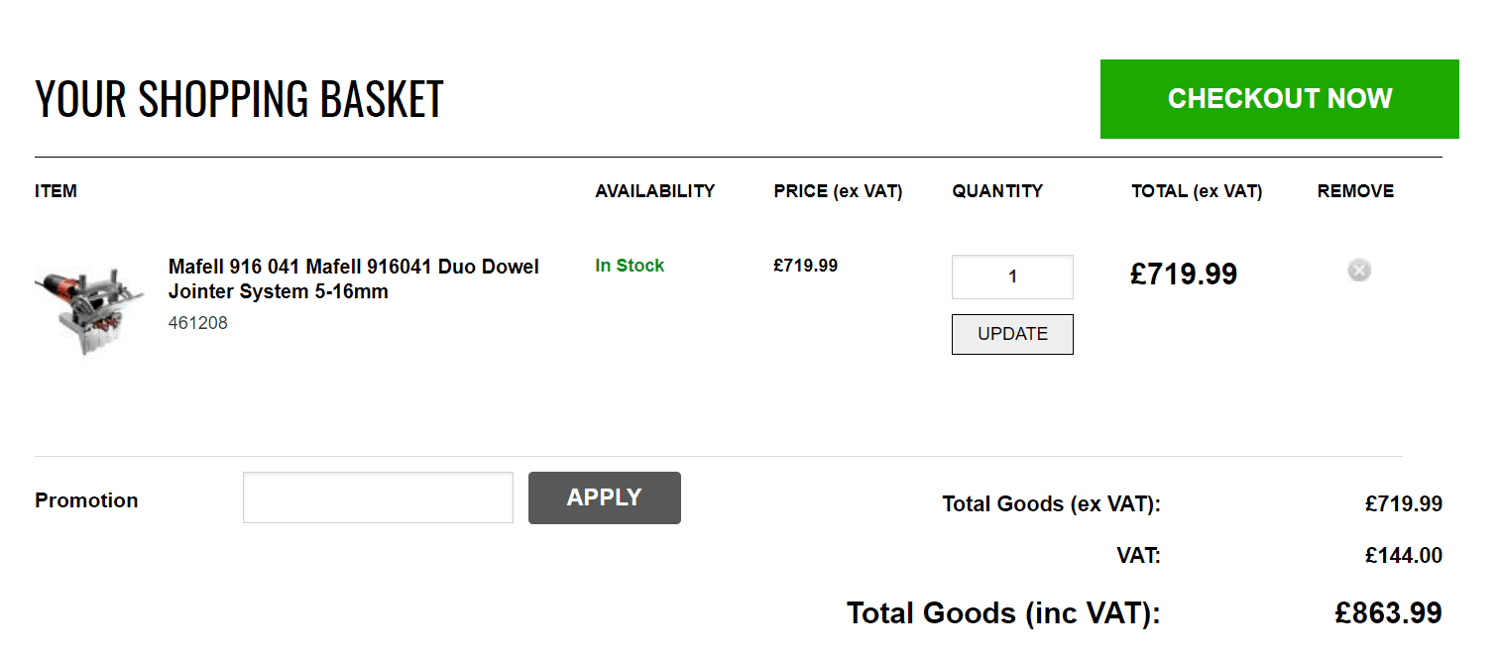Screen dimensions: 1500x658
Task: Click the TOTAL (ex VAT) column header
Action: (1196, 191)
